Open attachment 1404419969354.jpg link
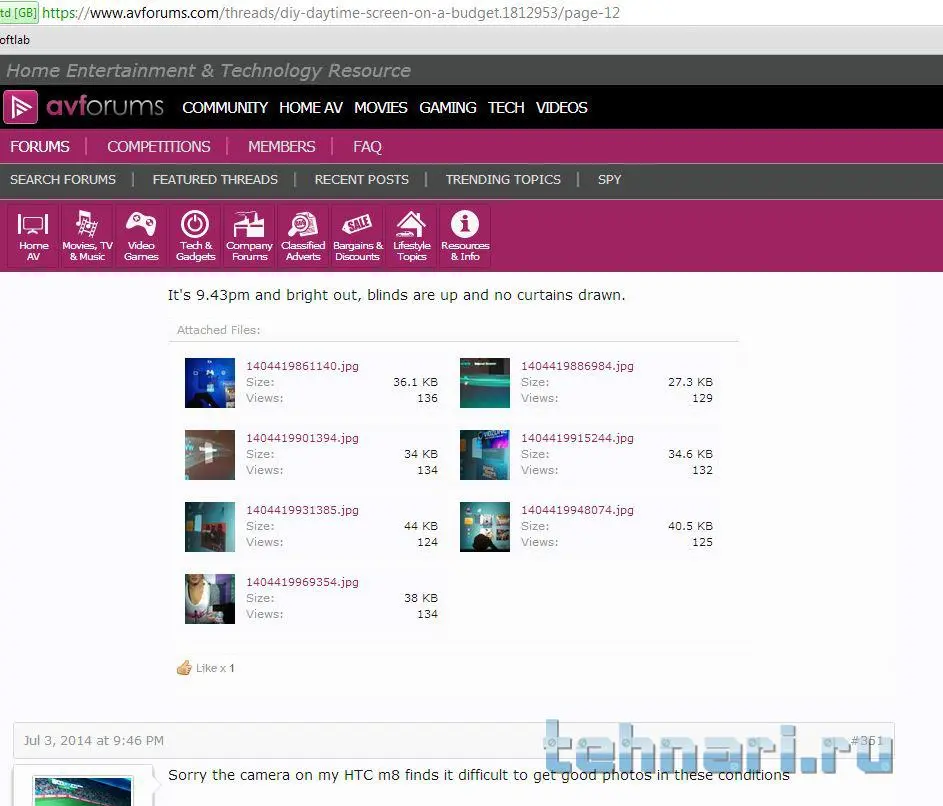 pos(303,583)
